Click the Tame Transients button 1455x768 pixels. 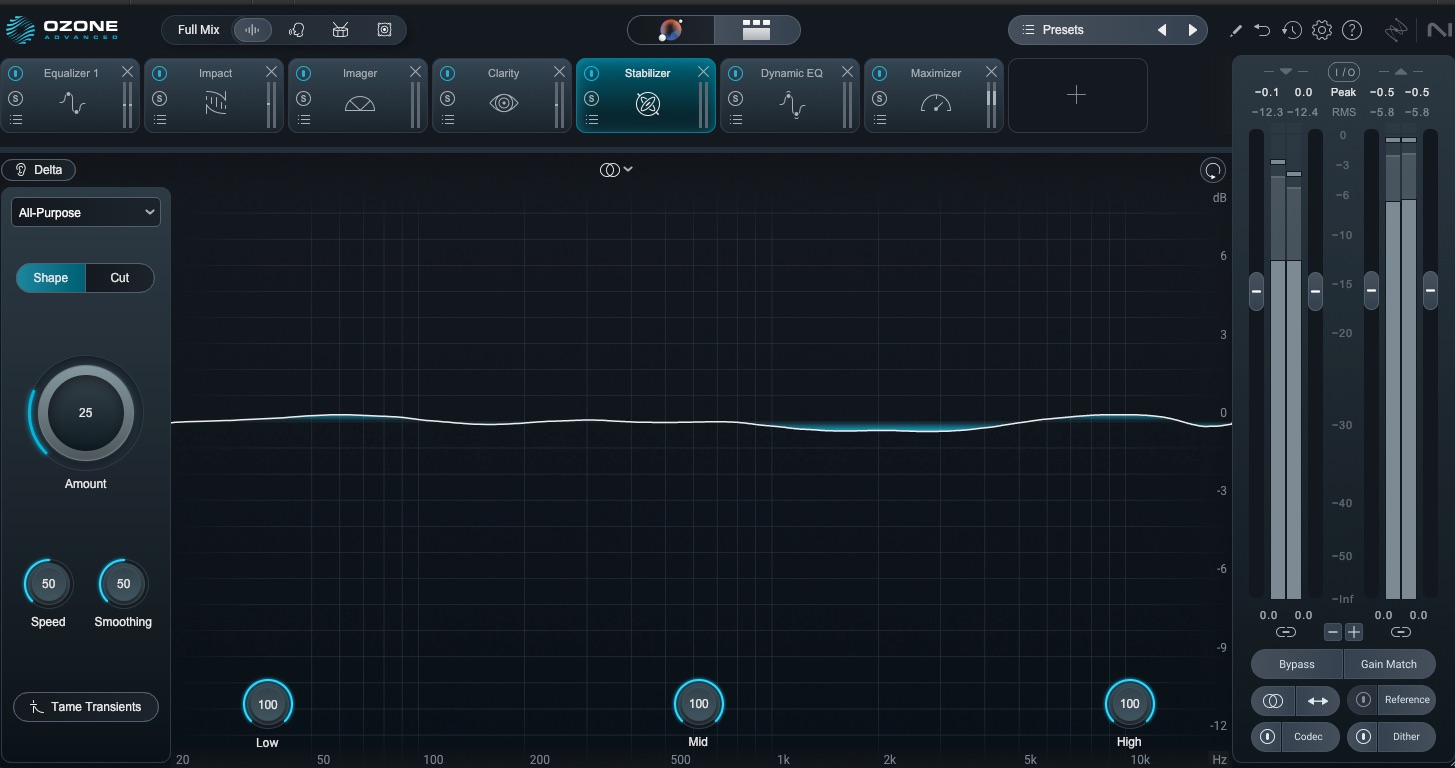coord(86,707)
